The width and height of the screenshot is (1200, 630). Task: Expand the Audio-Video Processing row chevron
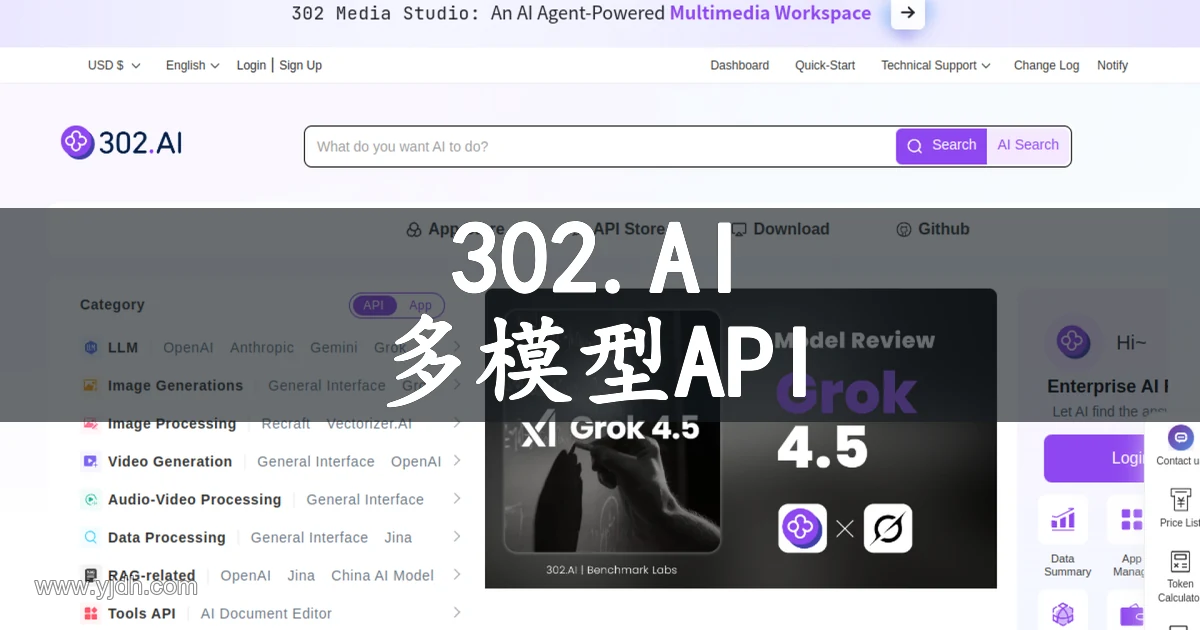tap(456, 499)
